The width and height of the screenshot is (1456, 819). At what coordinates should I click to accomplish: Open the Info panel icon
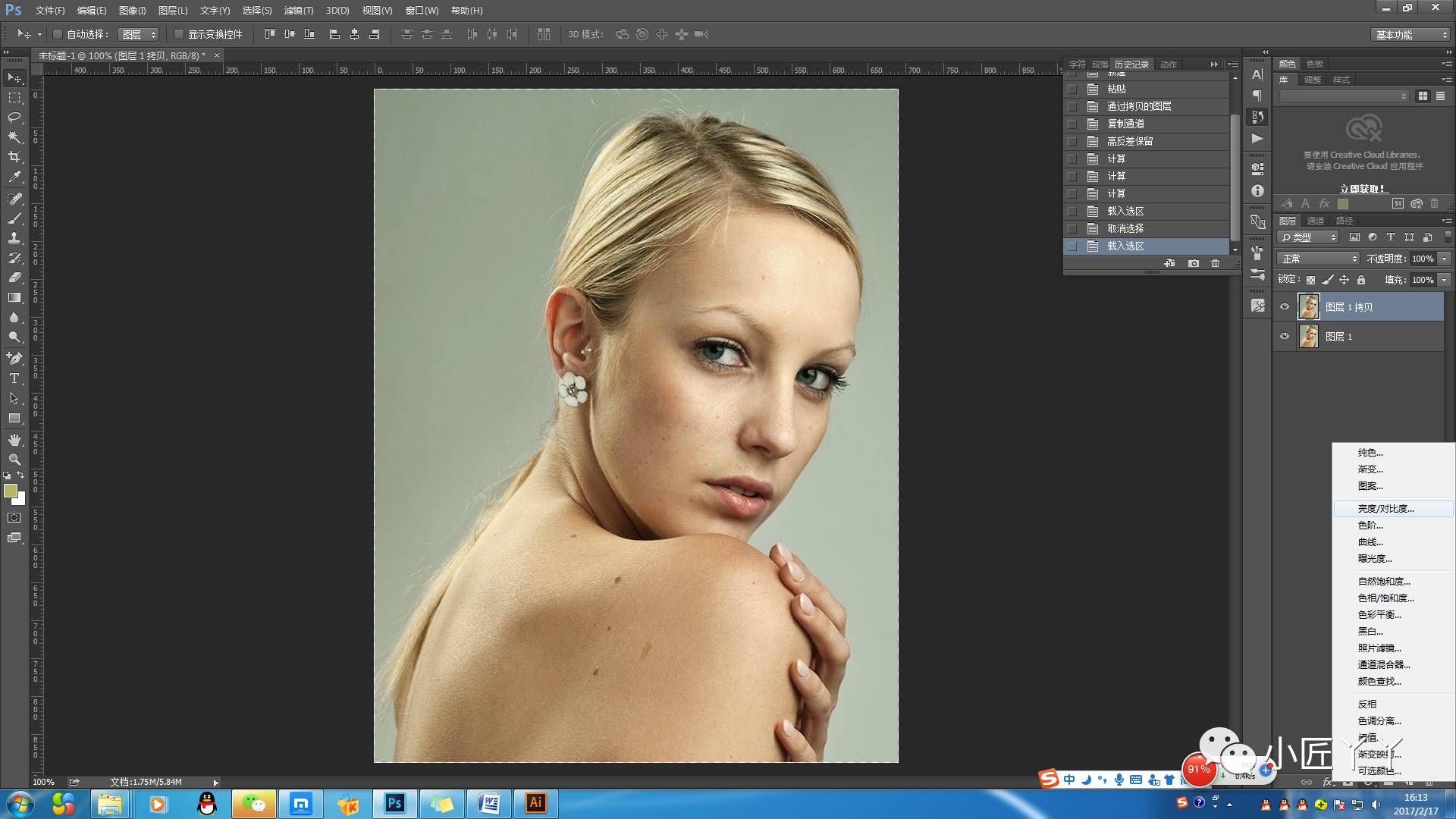click(x=1257, y=191)
